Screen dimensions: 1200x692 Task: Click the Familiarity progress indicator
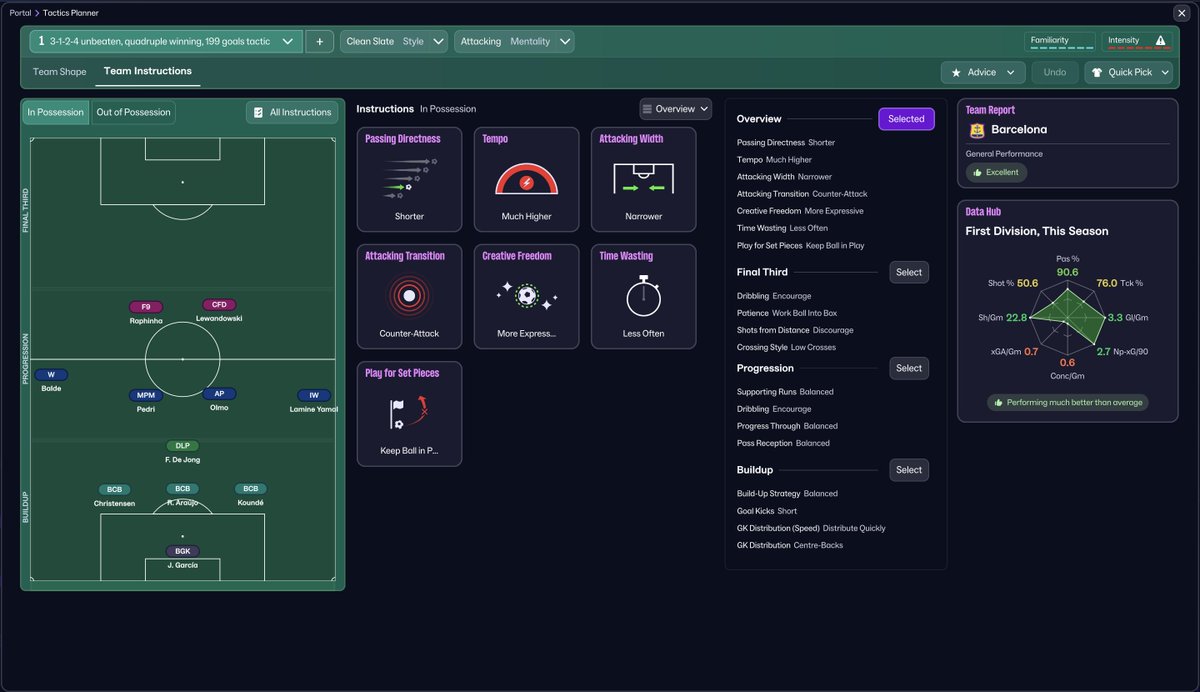[x=1060, y=42]
